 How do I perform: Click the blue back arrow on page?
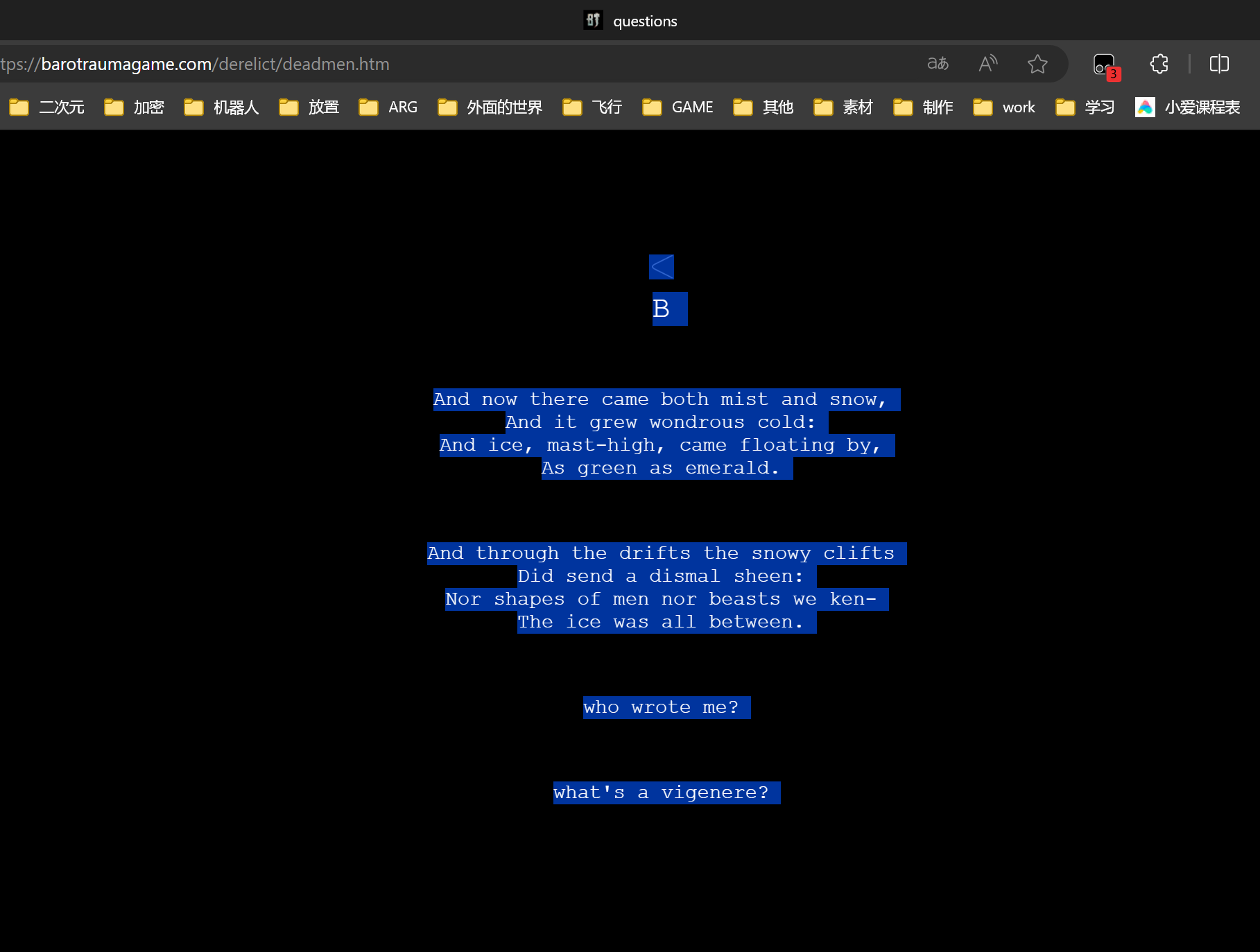coord(662,267)
